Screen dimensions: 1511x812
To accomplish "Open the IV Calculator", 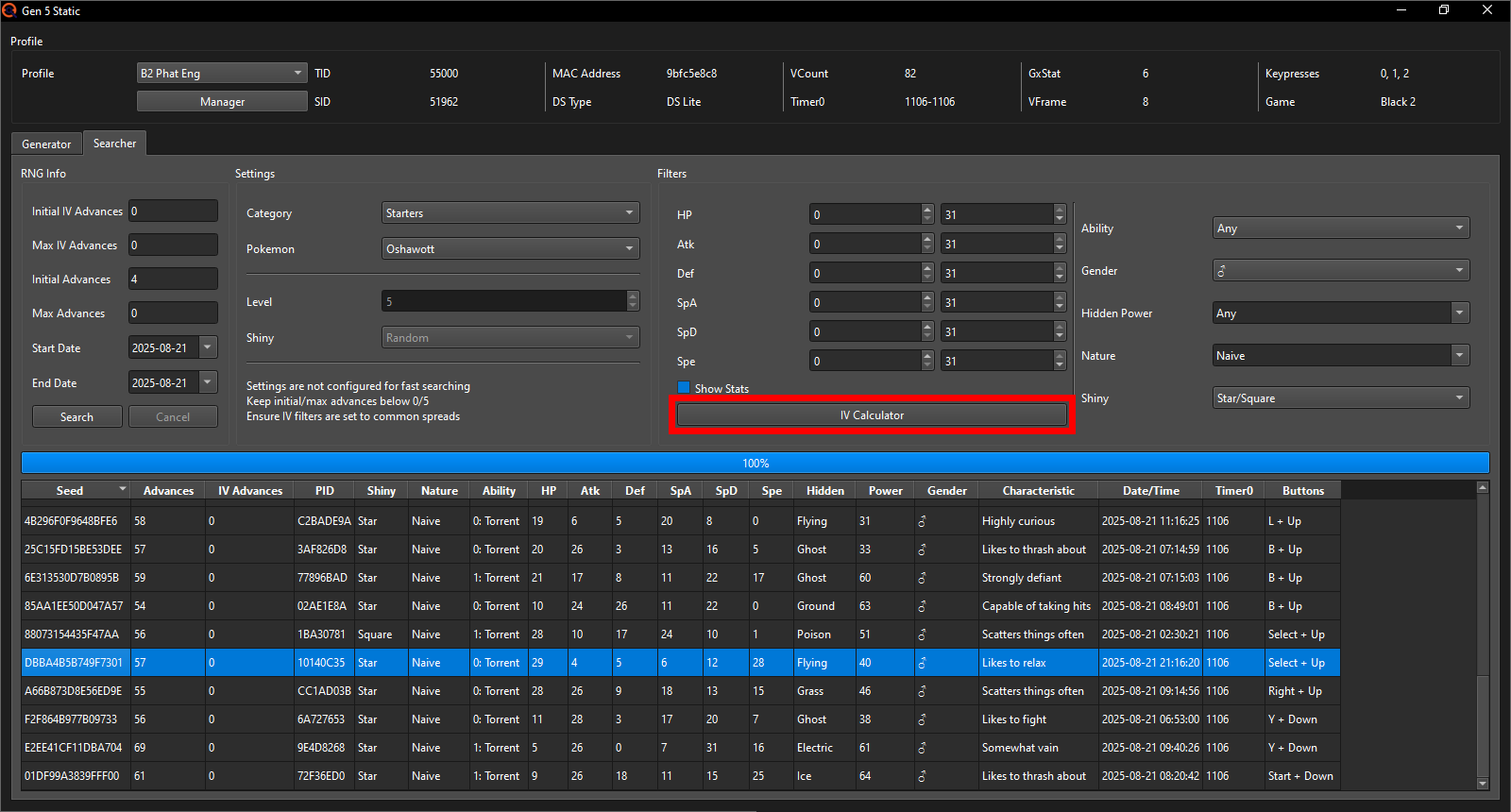I will [872, 415].
